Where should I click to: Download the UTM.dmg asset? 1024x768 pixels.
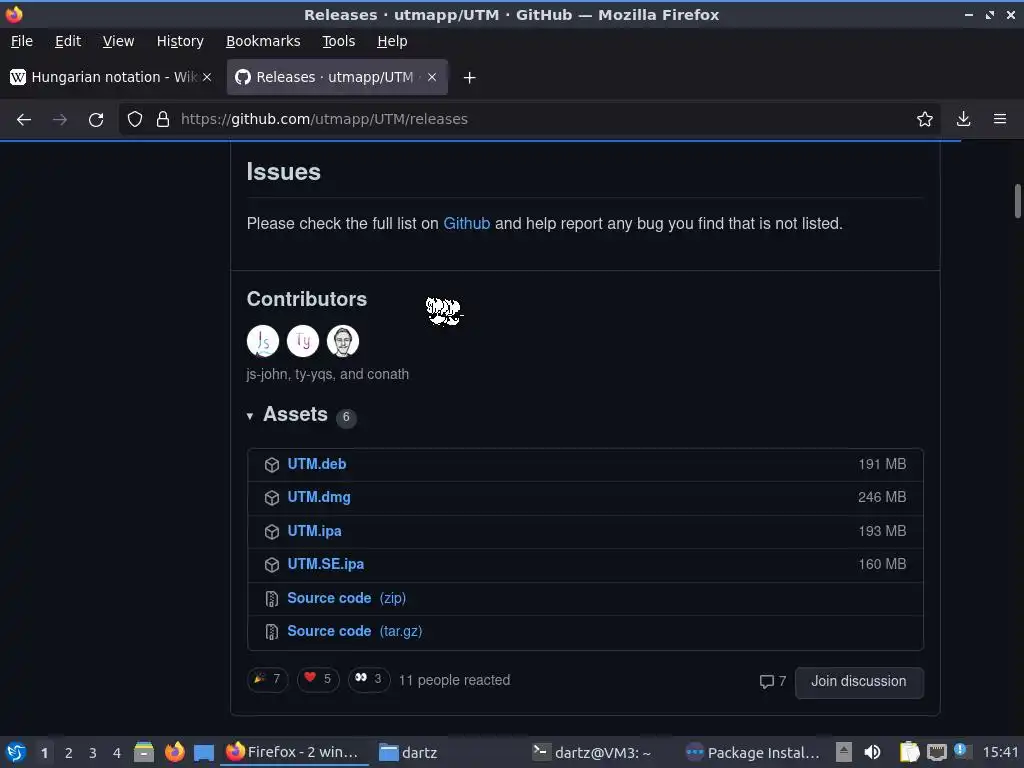tap(319, 498)
